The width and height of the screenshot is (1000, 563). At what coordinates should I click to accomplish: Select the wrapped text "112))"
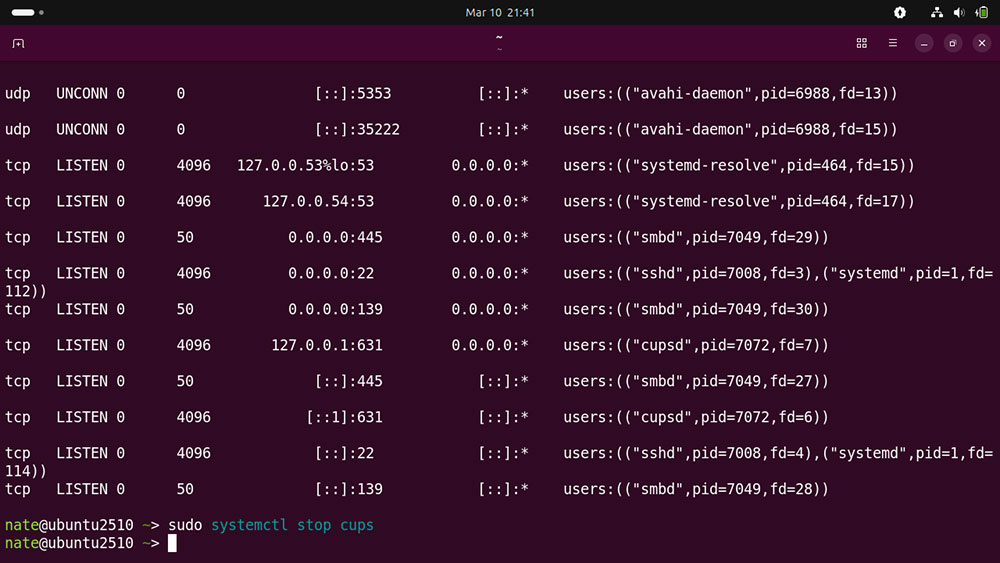(26, 291)
